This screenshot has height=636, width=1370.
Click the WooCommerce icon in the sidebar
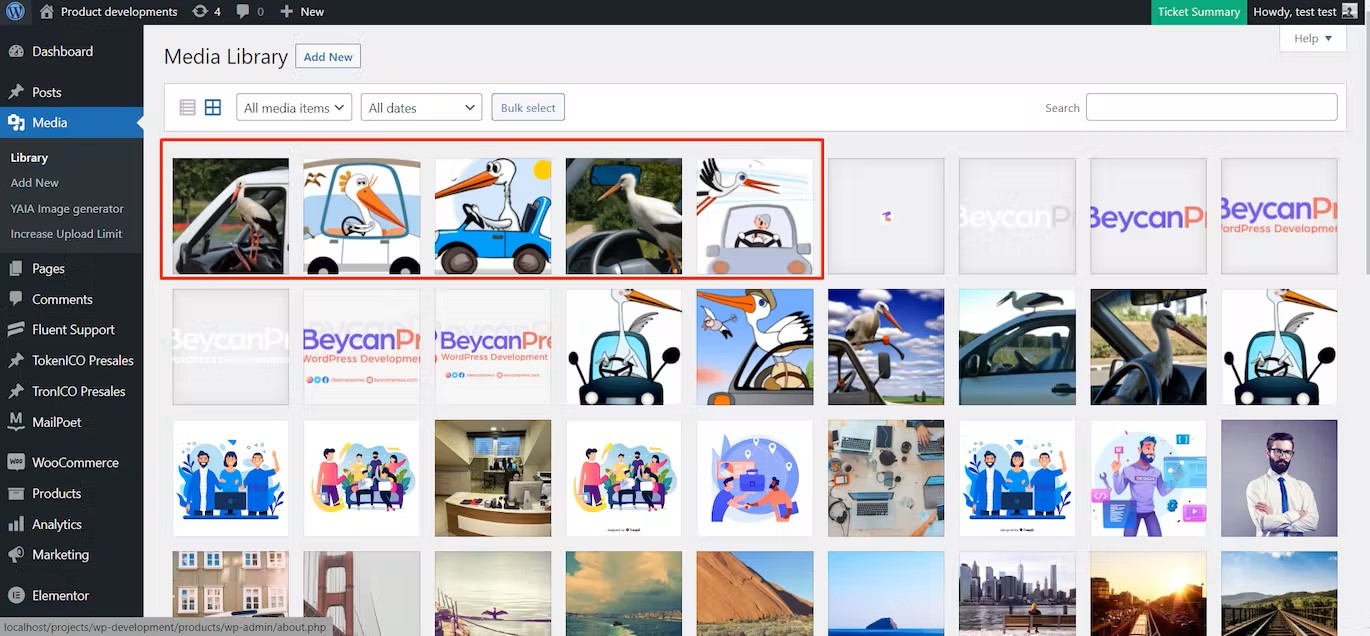[16, 463]
